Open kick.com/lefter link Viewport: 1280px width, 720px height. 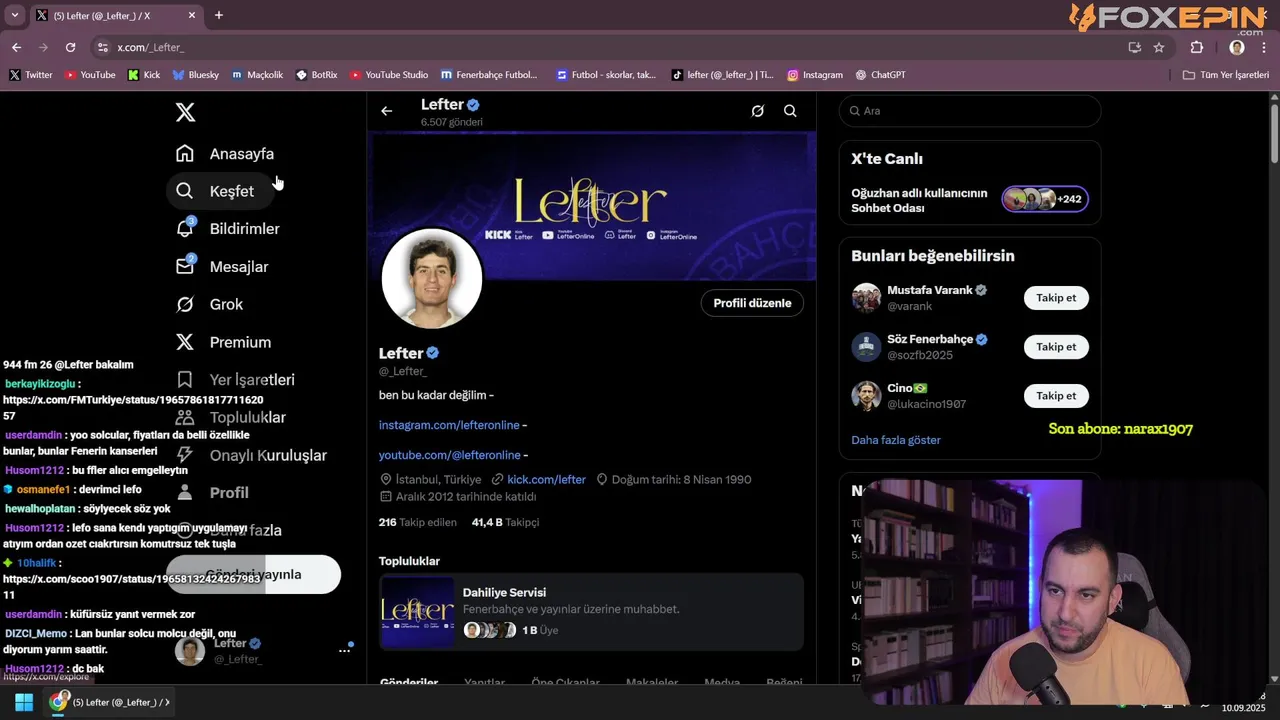click(546, 480)
